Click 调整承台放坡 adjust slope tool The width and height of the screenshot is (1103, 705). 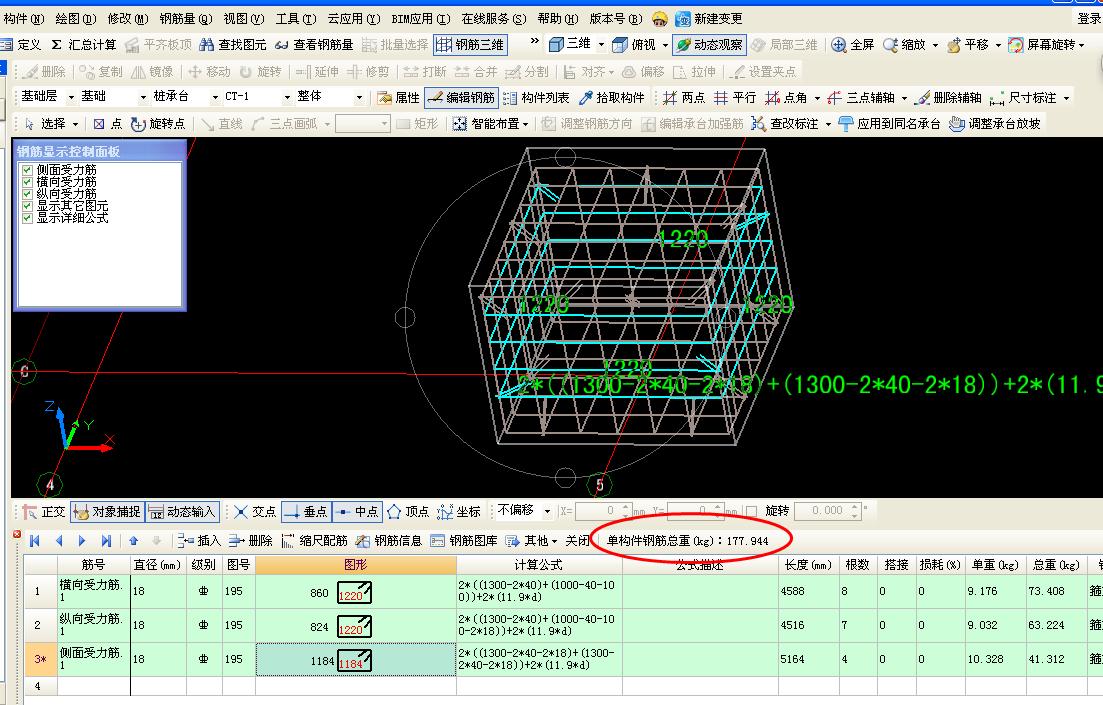coord(995,124)
